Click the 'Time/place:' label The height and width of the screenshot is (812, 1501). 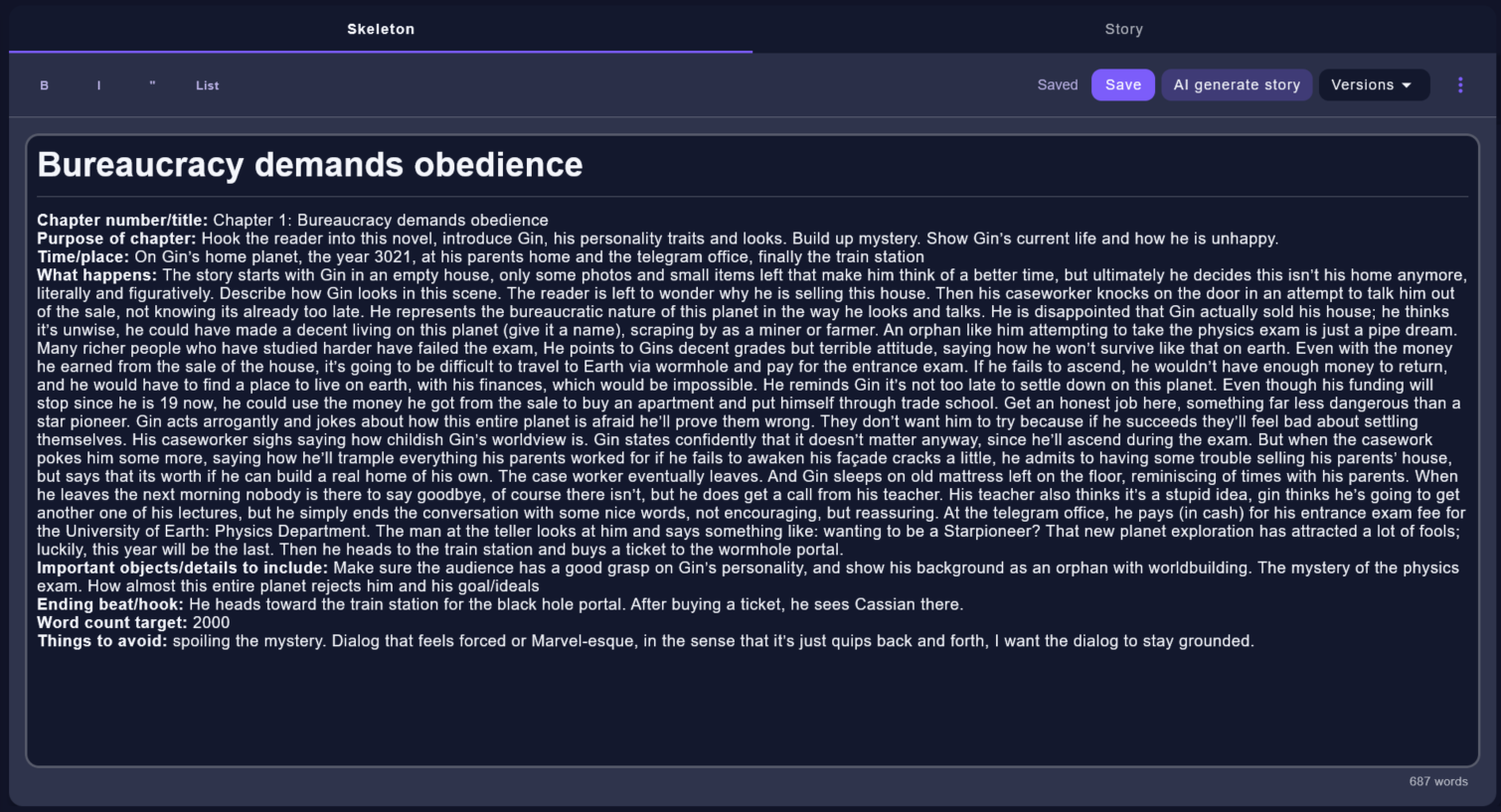[x=83, y=257]
